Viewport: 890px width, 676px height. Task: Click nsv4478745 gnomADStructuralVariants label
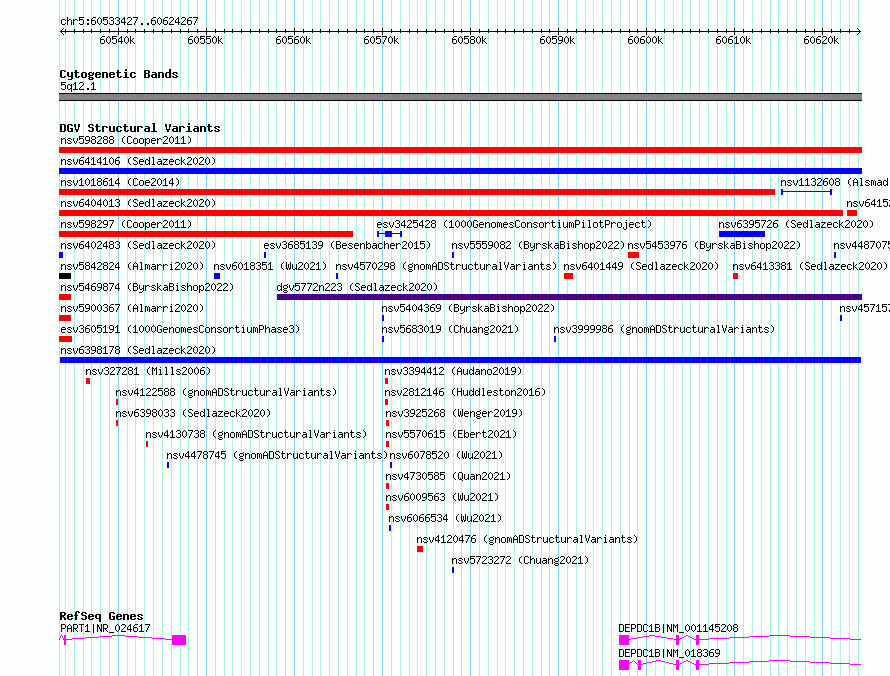coord(277,455)
